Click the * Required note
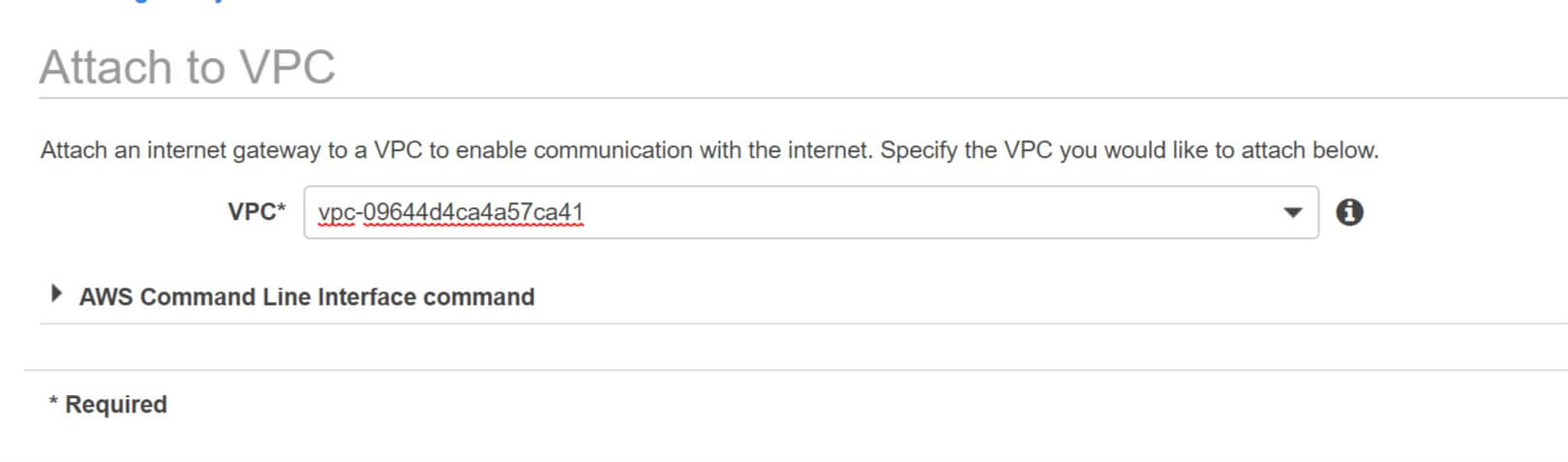This screenshot has height=462, width=1568. 107,404
